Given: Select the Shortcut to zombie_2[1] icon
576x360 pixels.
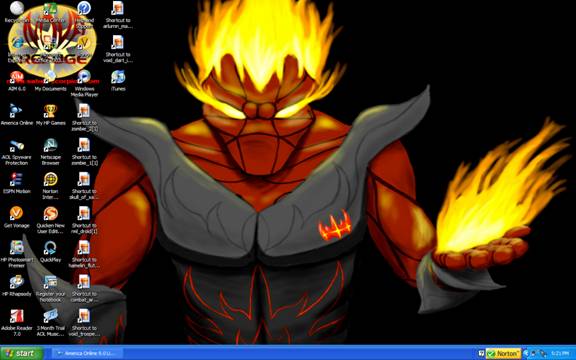Looking at the screenshot, I should click(84, 111).
